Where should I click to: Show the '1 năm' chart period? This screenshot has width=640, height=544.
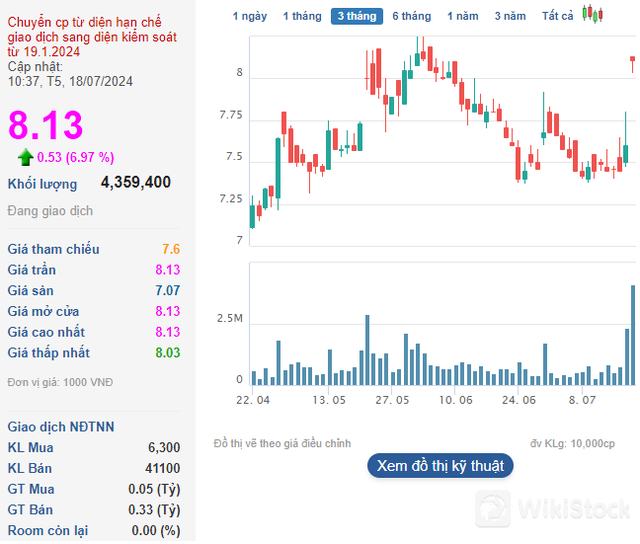pyautogui.click(x=463, y=16)
